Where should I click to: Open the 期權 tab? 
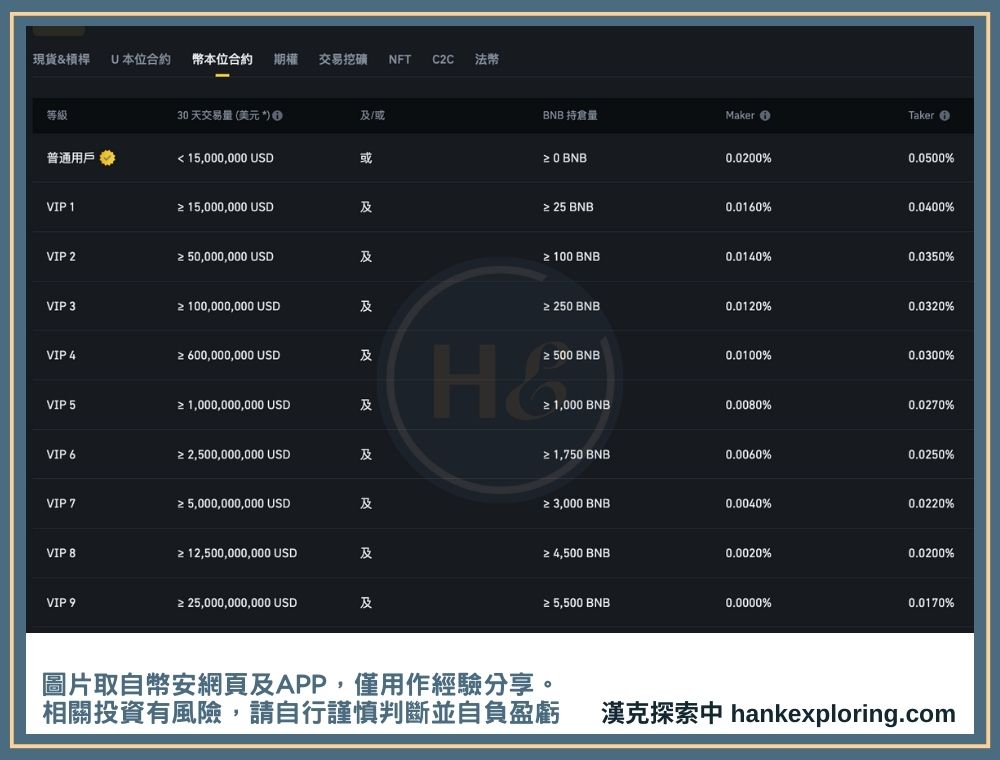(x=286, y=59)
